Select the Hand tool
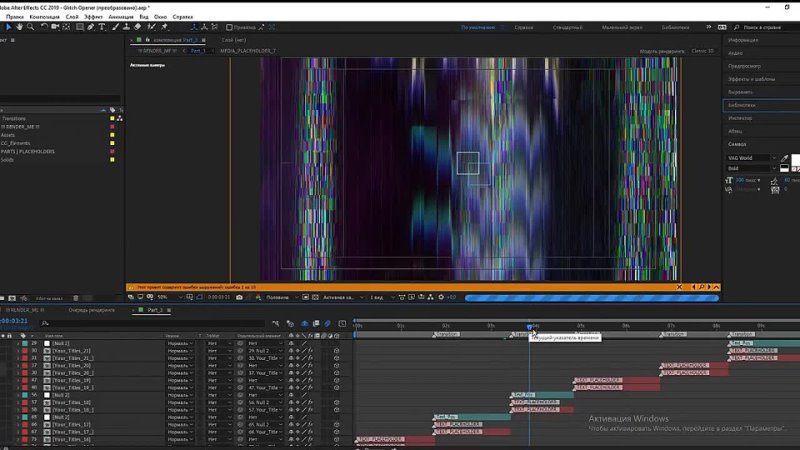Image resolution: width=800 pixels, height=450 pixels. coord(20,27)
